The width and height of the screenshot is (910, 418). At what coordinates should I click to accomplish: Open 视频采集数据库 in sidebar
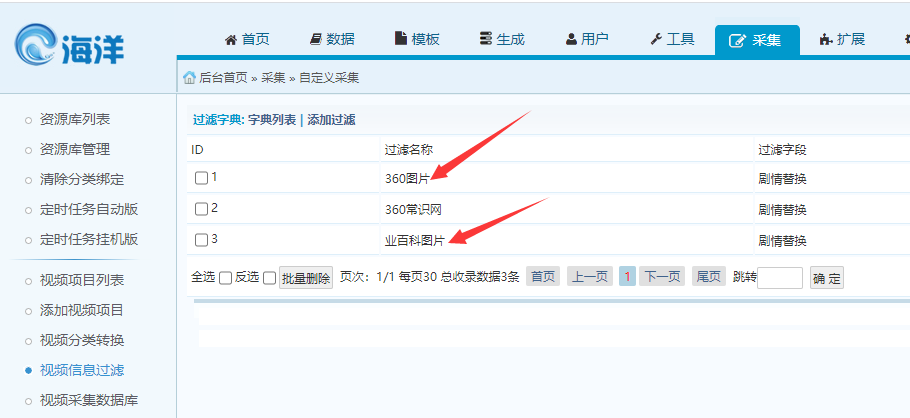pos(89,401)
